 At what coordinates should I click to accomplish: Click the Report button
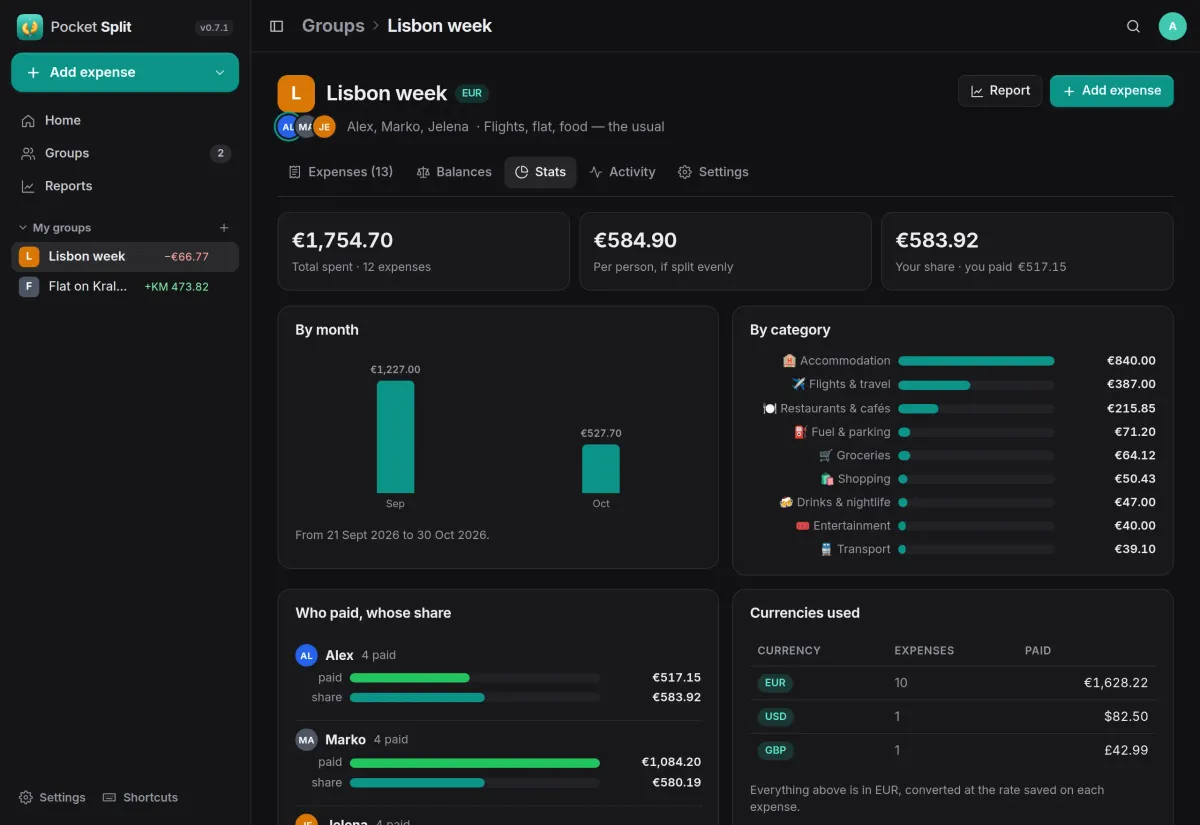click(x=1000, y=91)
